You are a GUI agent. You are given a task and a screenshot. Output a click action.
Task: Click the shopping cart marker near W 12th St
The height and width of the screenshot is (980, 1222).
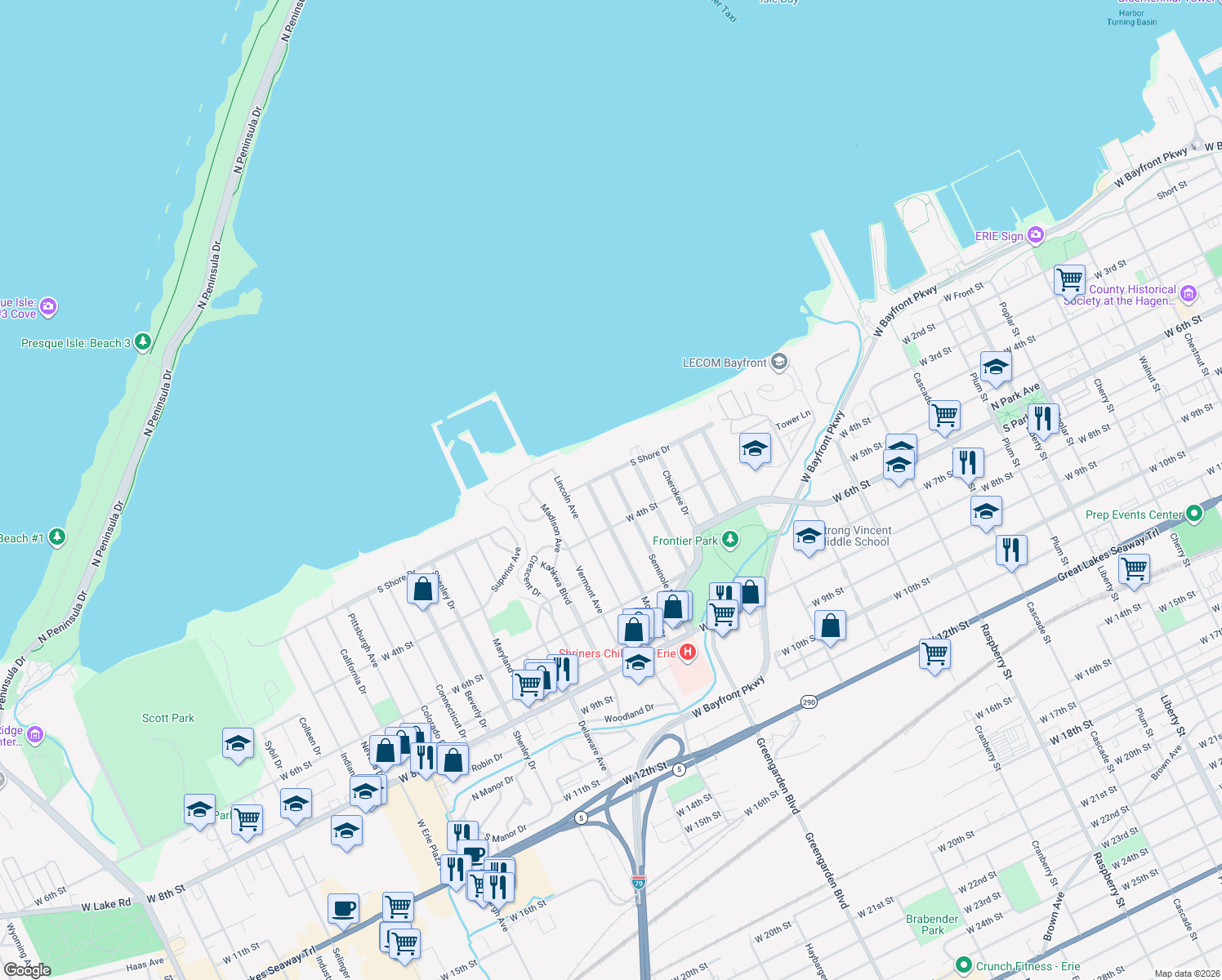[x=934, y=653]
